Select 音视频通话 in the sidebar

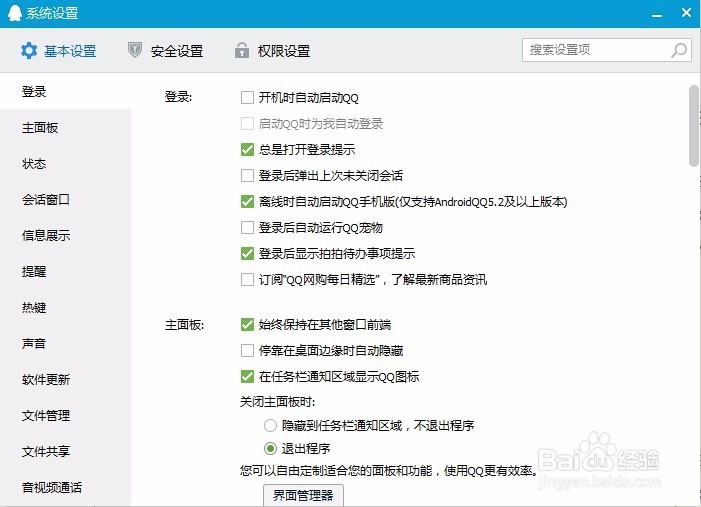[65, 487]
